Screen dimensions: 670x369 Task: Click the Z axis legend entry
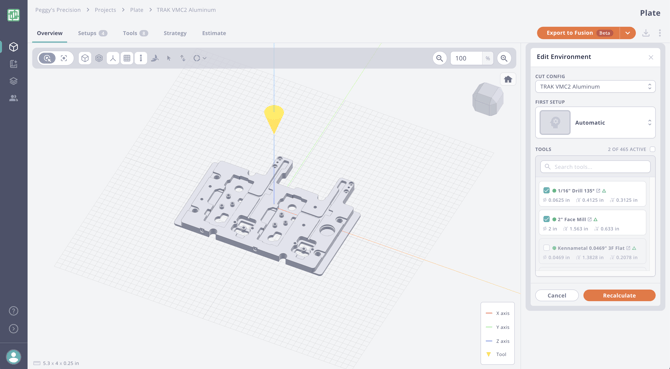pyautogui.click(x=498, y=341)
